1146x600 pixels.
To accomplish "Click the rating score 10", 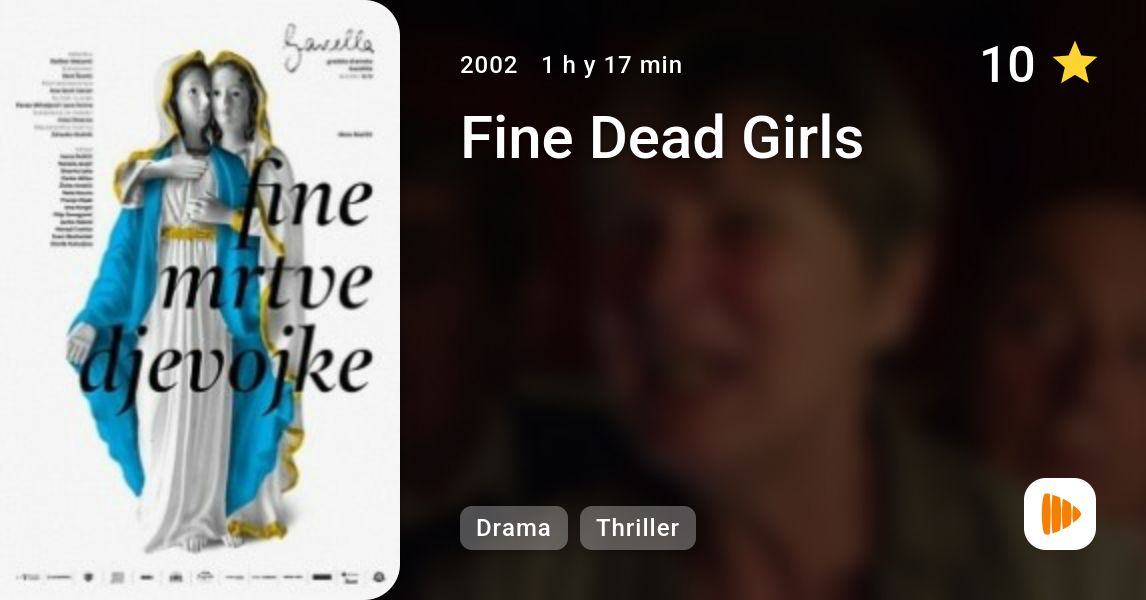I will click(x=1007, y=64).
